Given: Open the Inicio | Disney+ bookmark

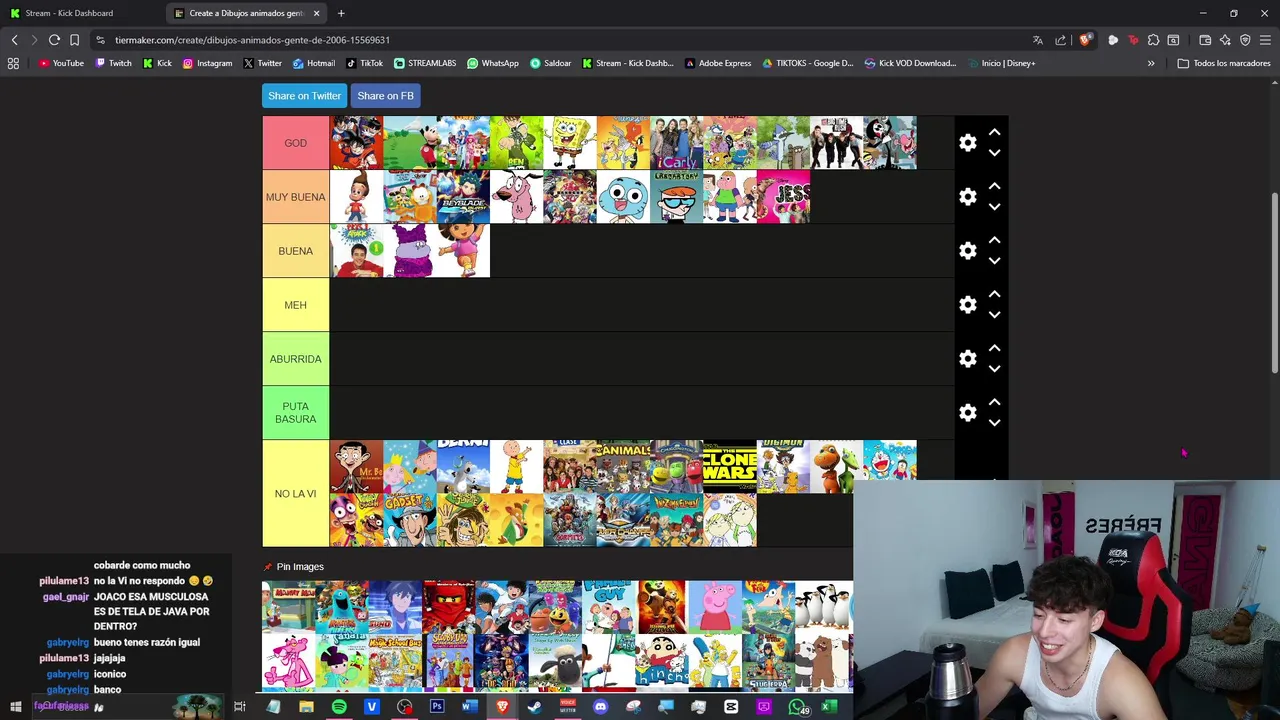Looking at the screenshot, I should tap(1002, 63).
